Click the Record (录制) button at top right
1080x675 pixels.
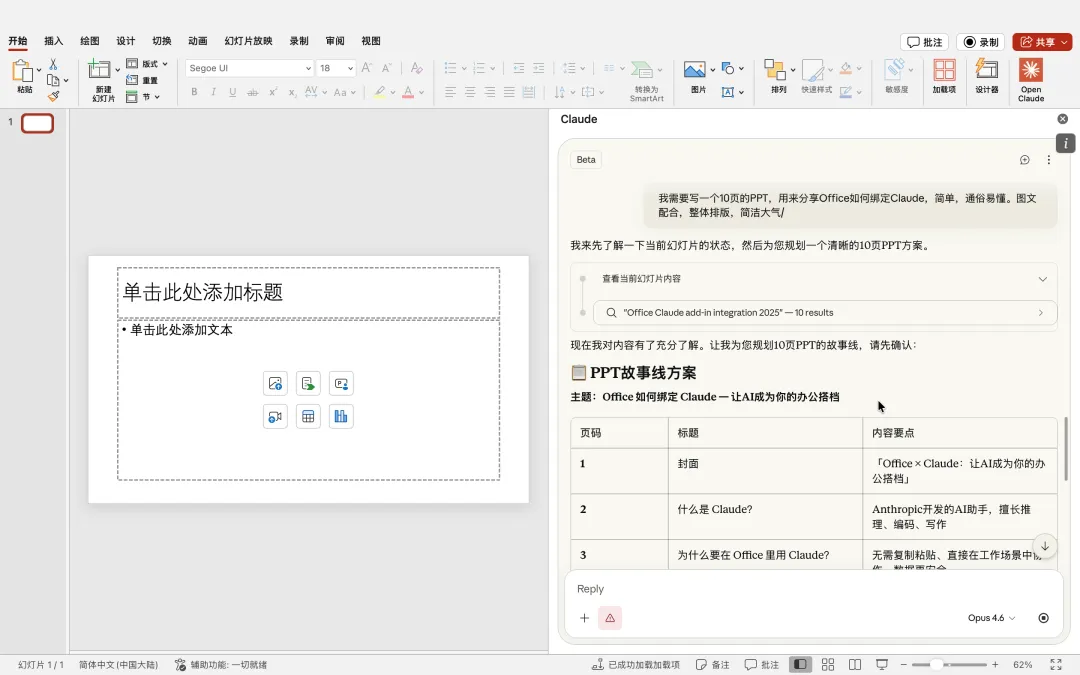point(981,42)
